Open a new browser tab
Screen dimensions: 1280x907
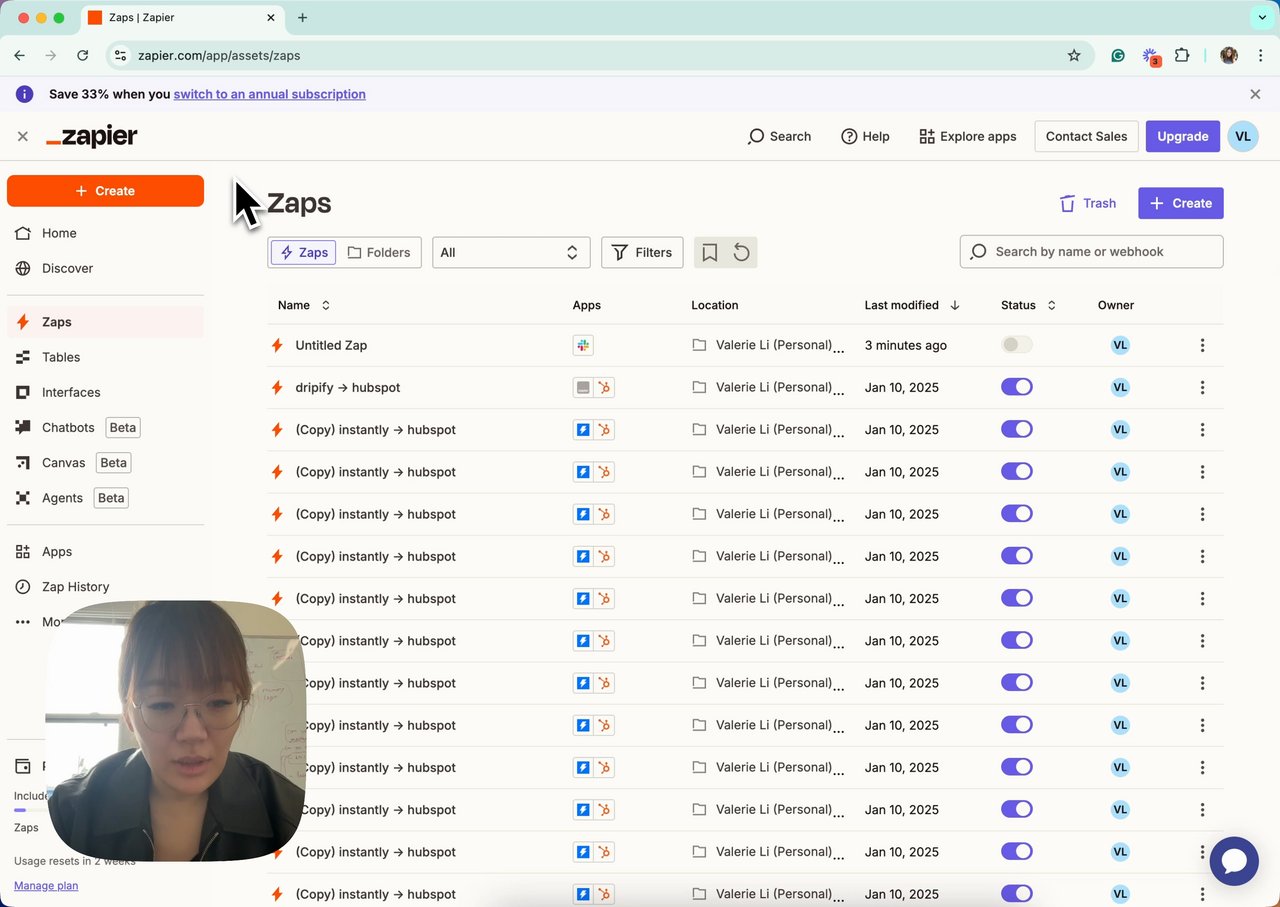coord(303,17)
